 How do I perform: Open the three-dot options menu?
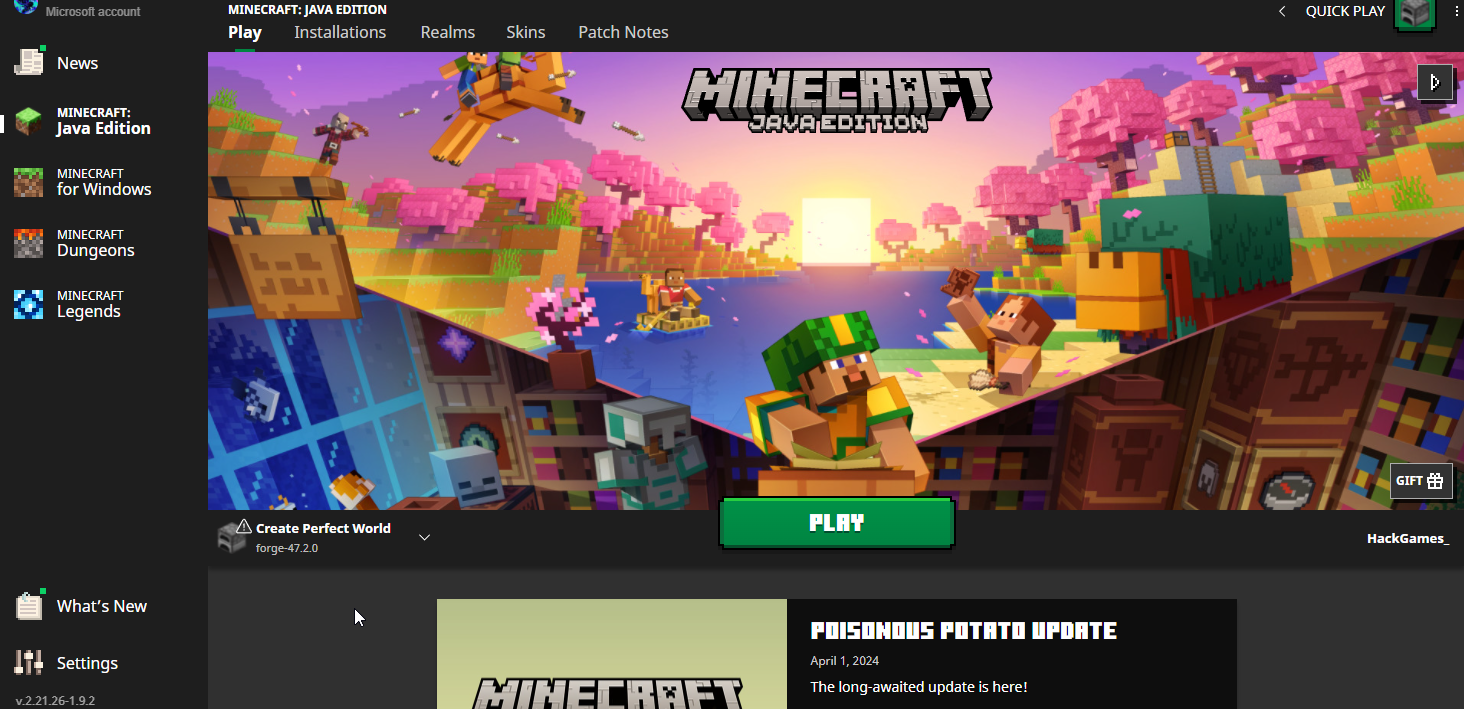pyautogui.click(x=1455, y=11)
